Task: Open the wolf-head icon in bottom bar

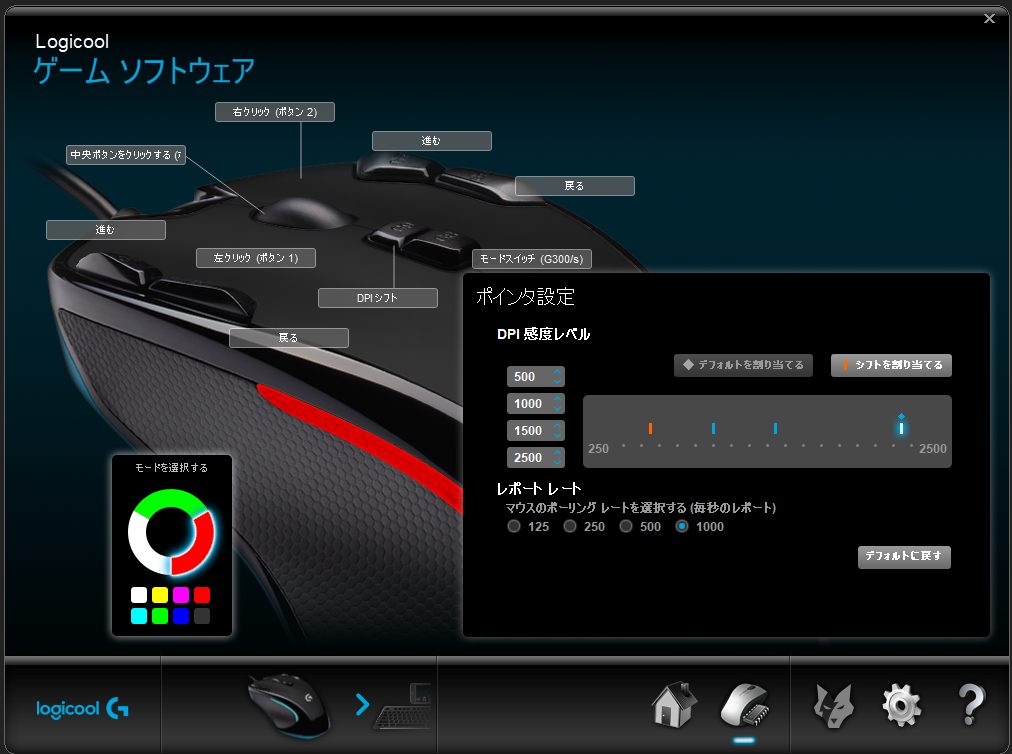Action: click(x=834, y=706)
